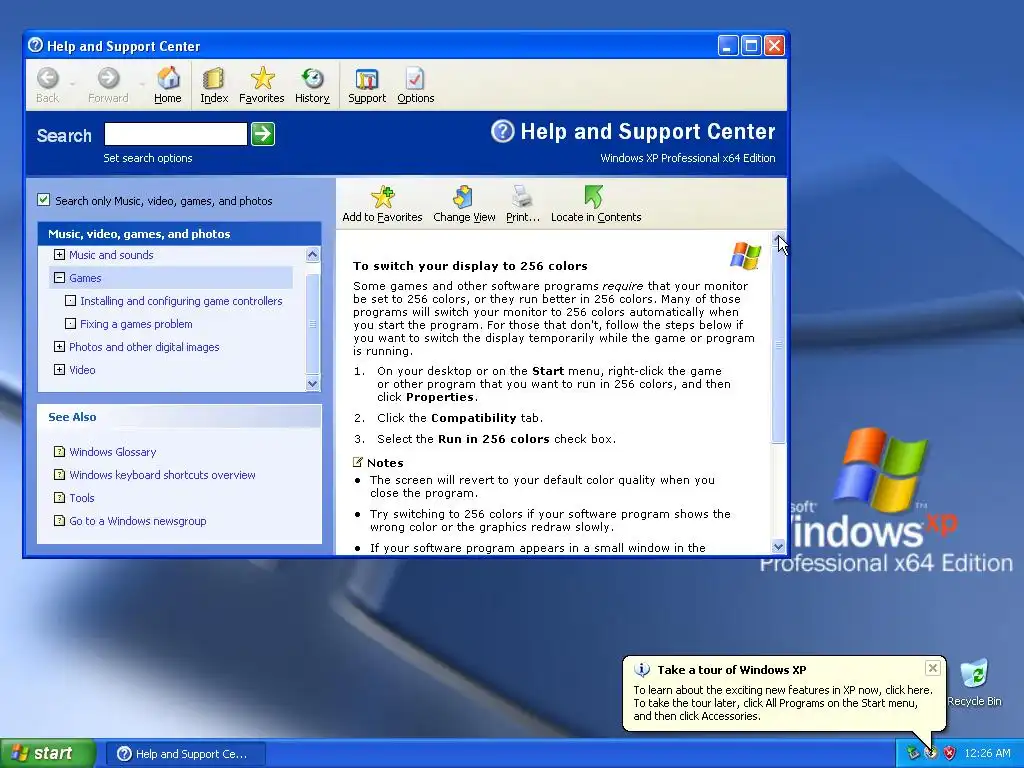Select Photos and other digital images label
Viewport: 1024px width, 768px height.
click(144, 347)
